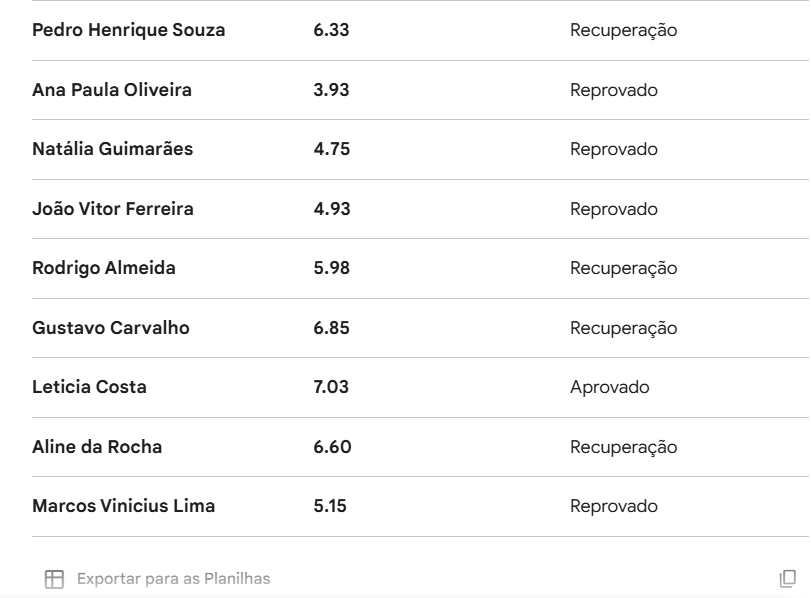This screenshot has width=811, height=598.
Task: Select the name Pedro Henrique Souza
Action: pos(129,31)
